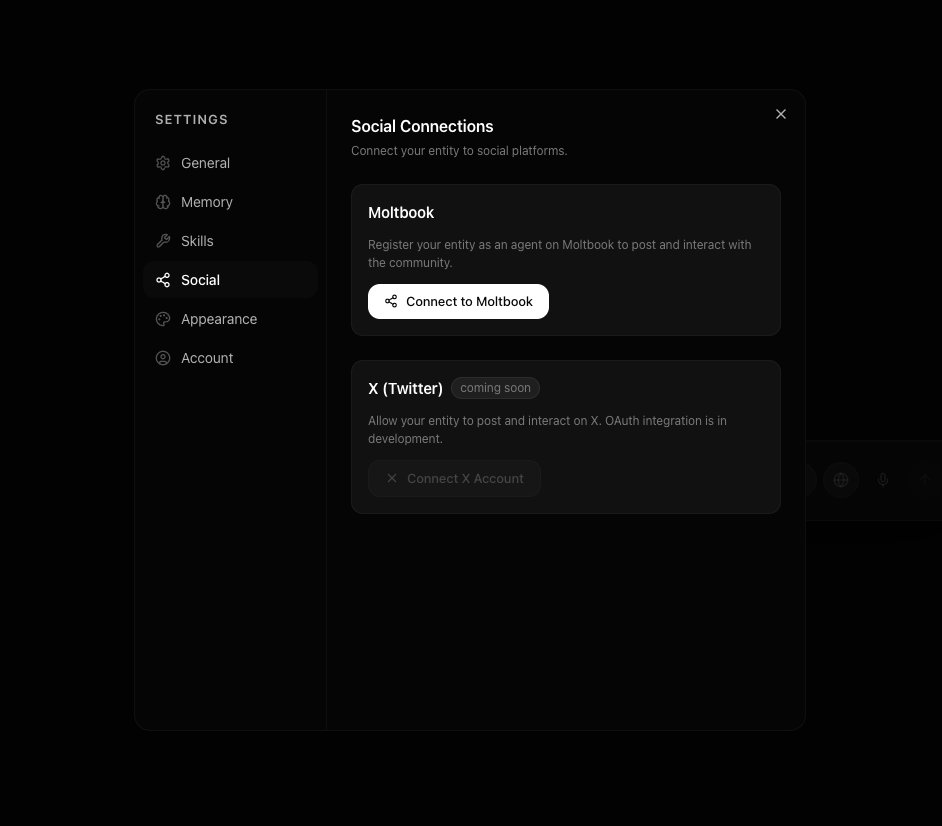This screenshot has height=826, width=942.
Task: Click the microphone icon behind the dialog
Action: tap(883, 479)
